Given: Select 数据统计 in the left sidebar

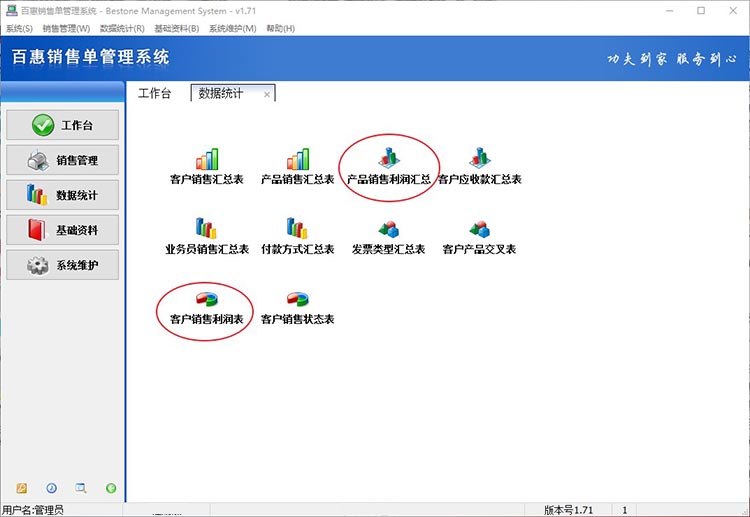Looking at the screenshot, I should (63, 195).
